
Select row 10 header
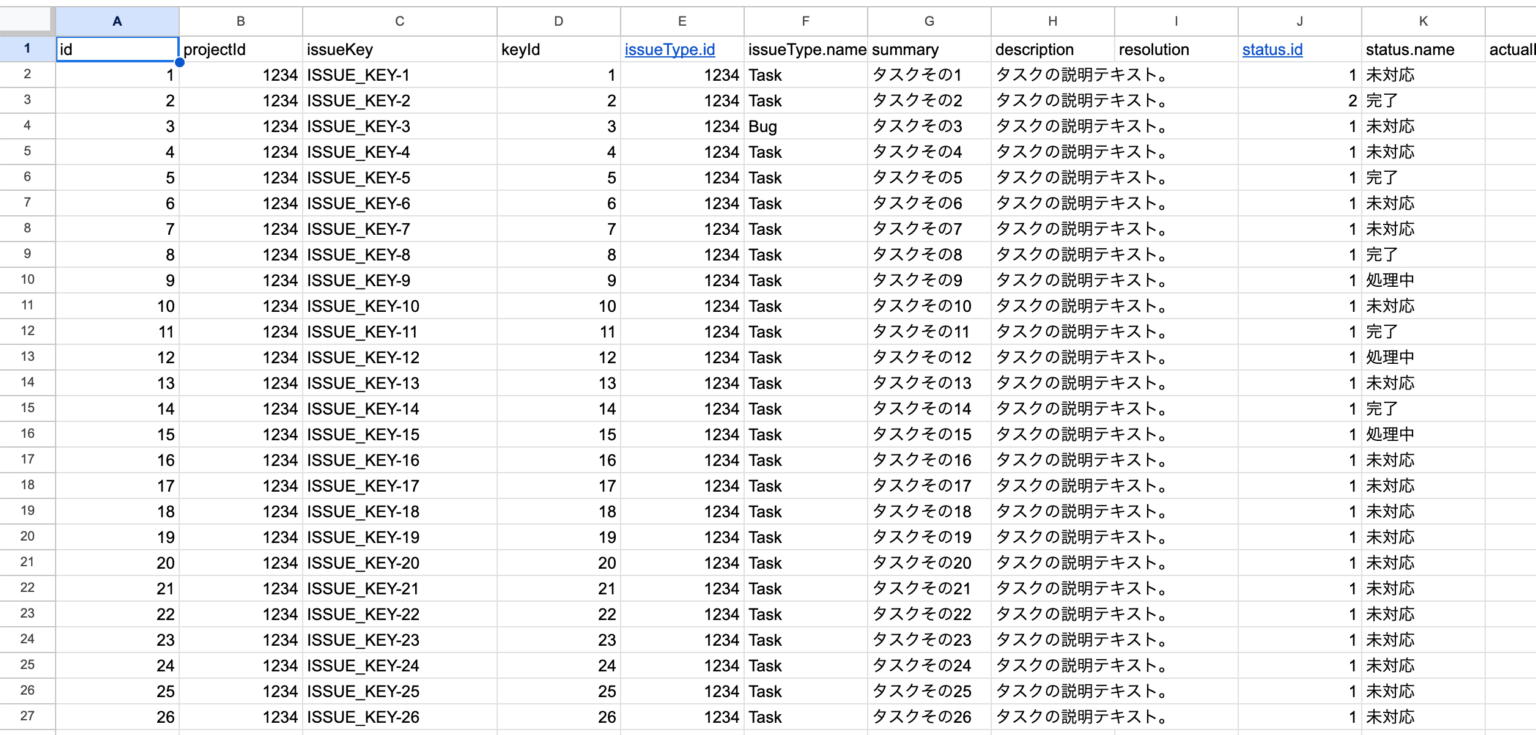click(27, 280)
